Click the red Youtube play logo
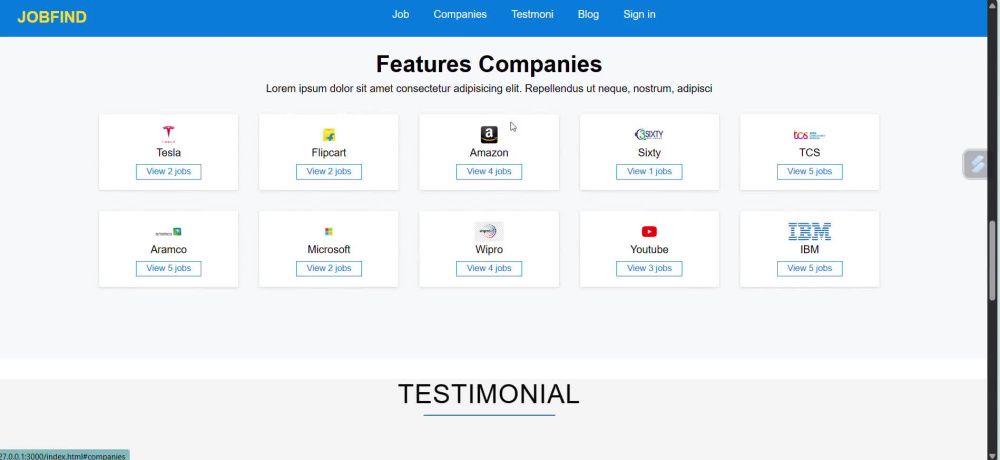This screenshot has height=460, width=1000. 649,232
